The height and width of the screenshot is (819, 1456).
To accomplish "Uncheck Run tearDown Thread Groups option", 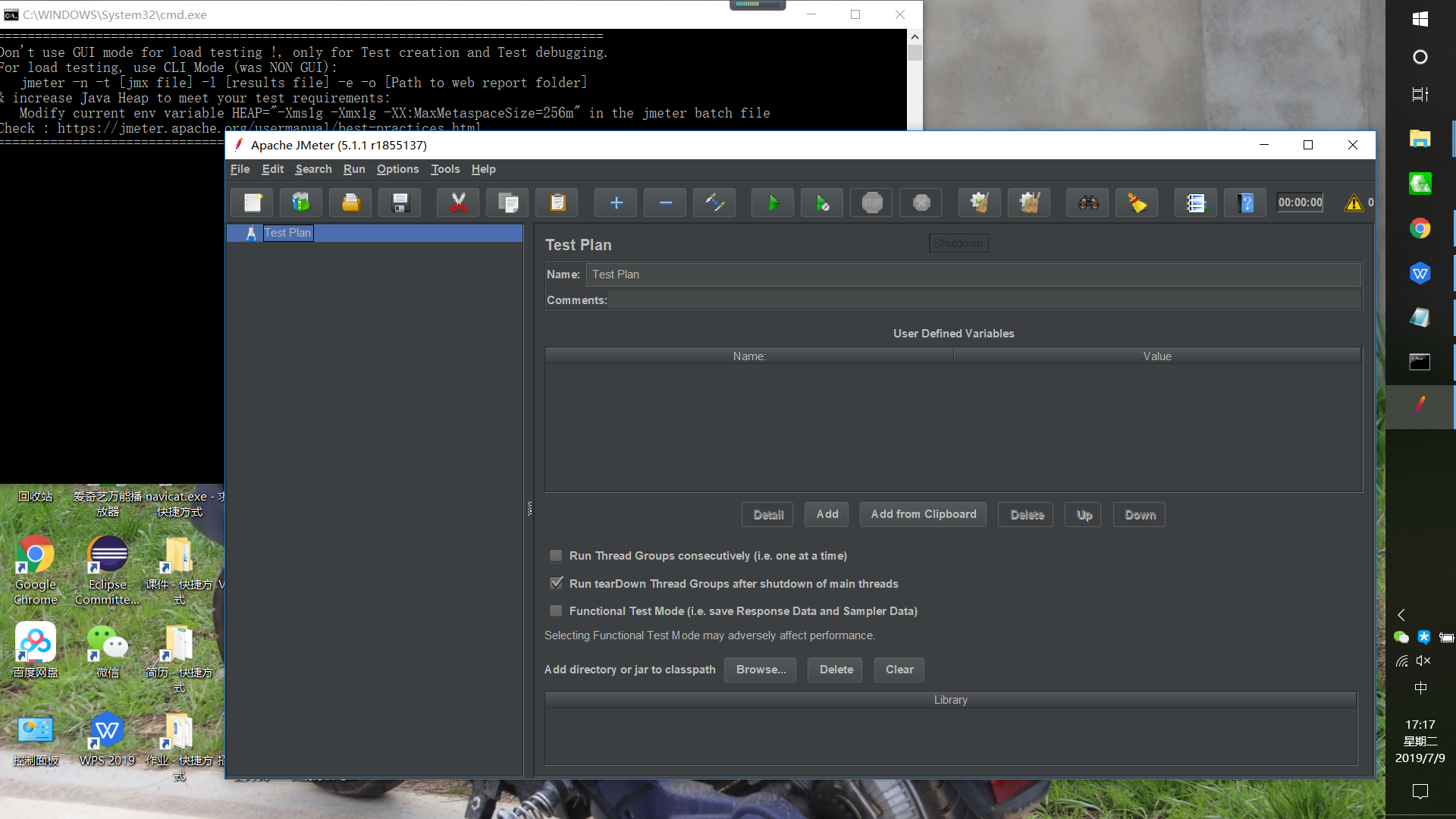I will click(556, 583).
